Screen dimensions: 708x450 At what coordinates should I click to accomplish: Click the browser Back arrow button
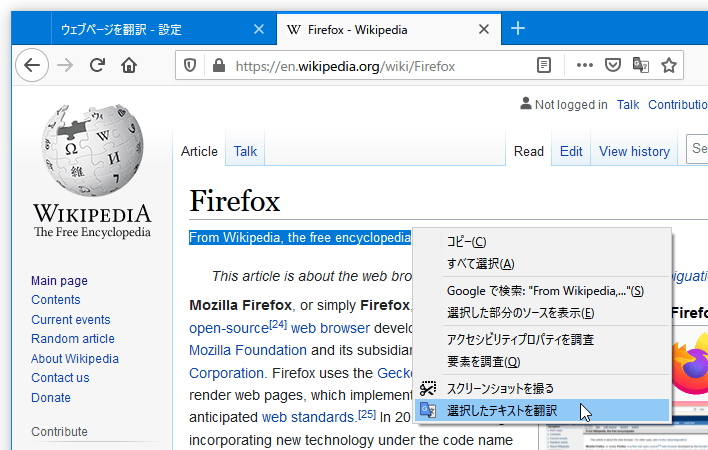pos(32,65)
